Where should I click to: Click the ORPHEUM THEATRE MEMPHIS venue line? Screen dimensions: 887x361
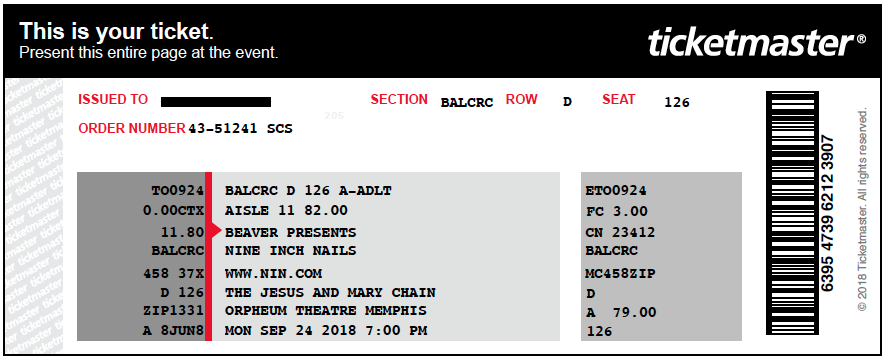[x=326, y=311]
